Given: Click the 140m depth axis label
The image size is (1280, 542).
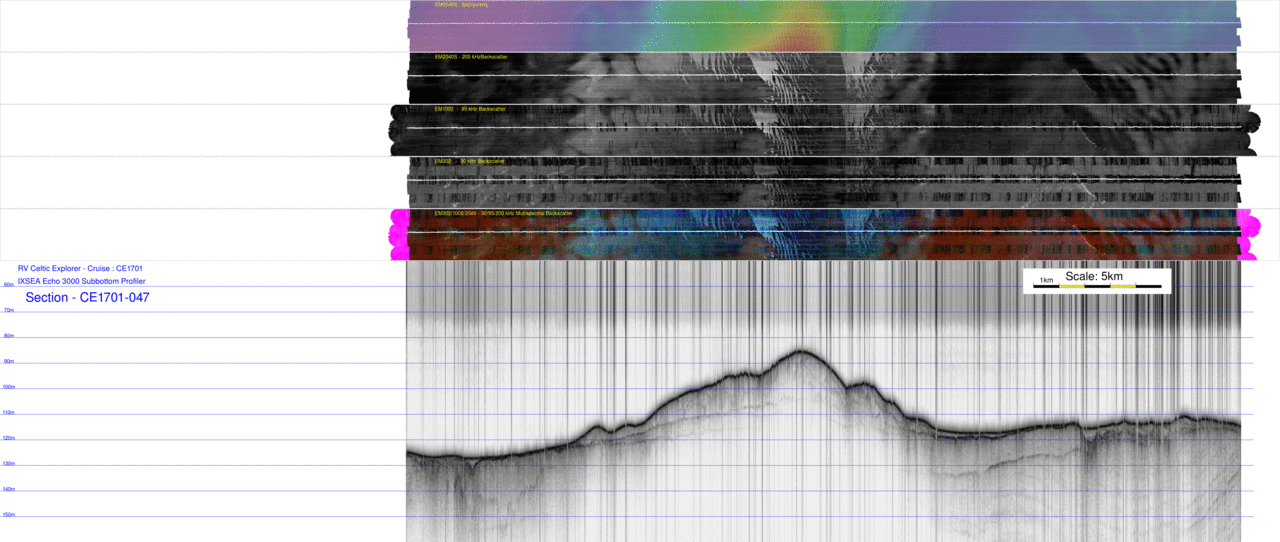Looking at the screenshot, I should 9,489.
